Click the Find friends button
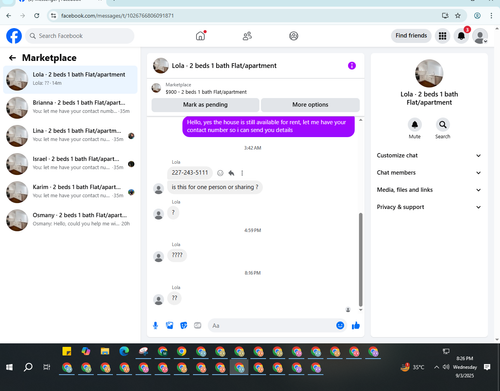The width and height of the screenshot is (500, 391). click(x=411, y=35)
